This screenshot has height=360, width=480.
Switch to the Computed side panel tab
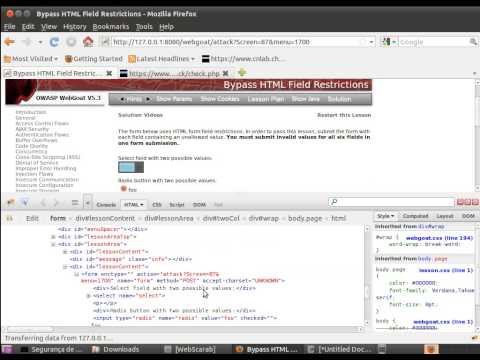(415, 216)
